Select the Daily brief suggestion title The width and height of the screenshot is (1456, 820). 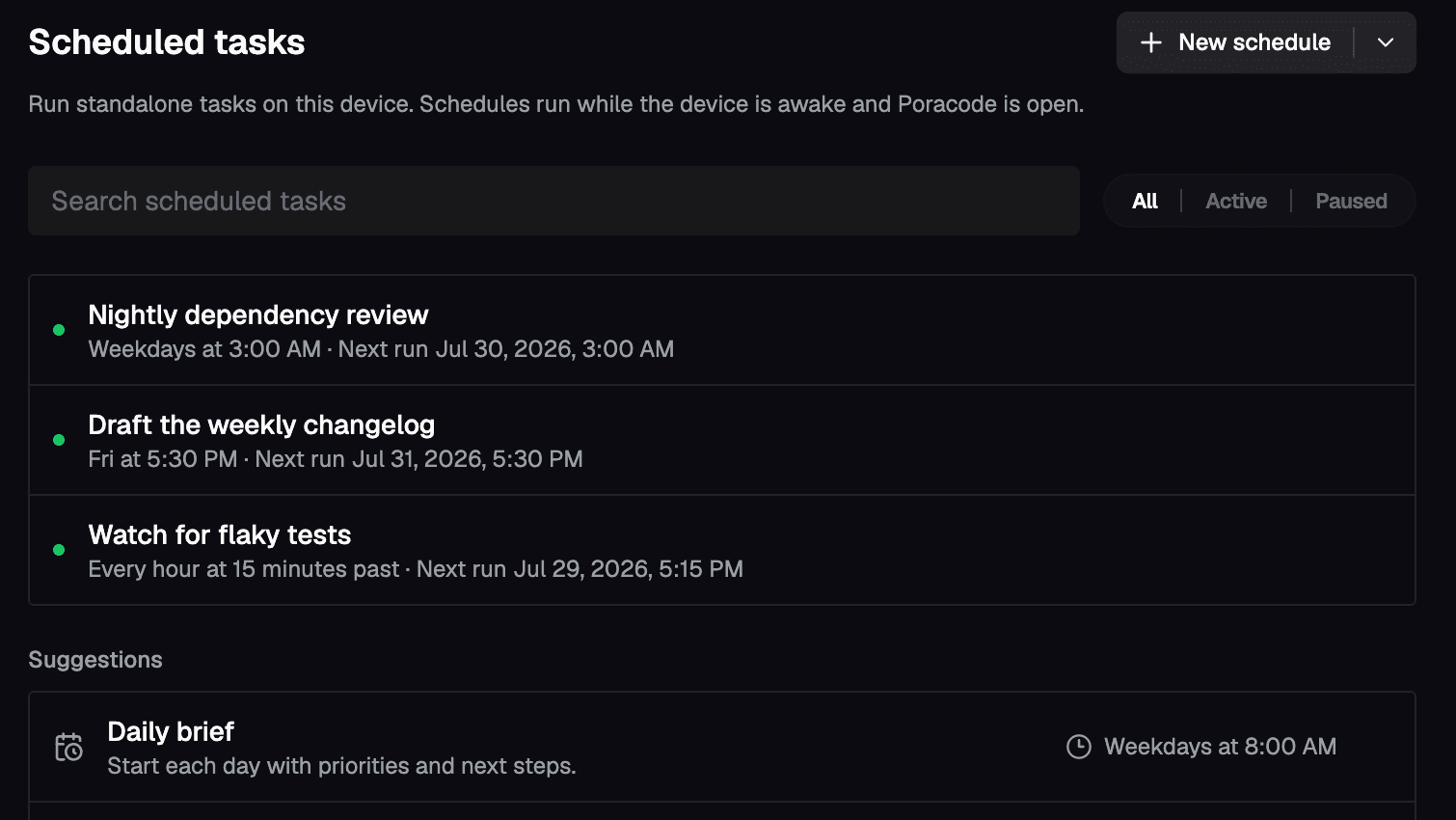(x=171, y=731)
